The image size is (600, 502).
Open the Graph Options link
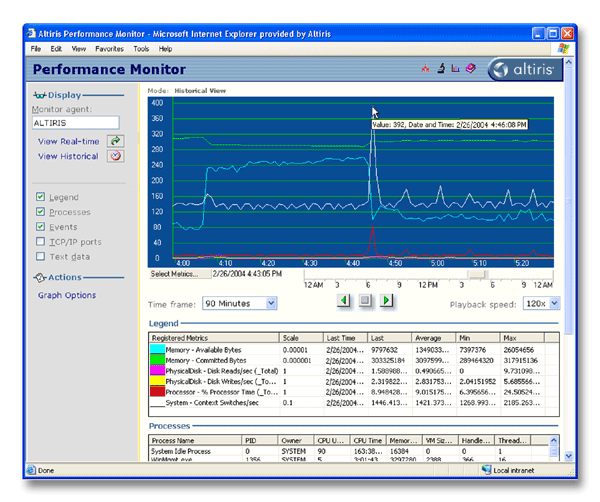[67, 295]
